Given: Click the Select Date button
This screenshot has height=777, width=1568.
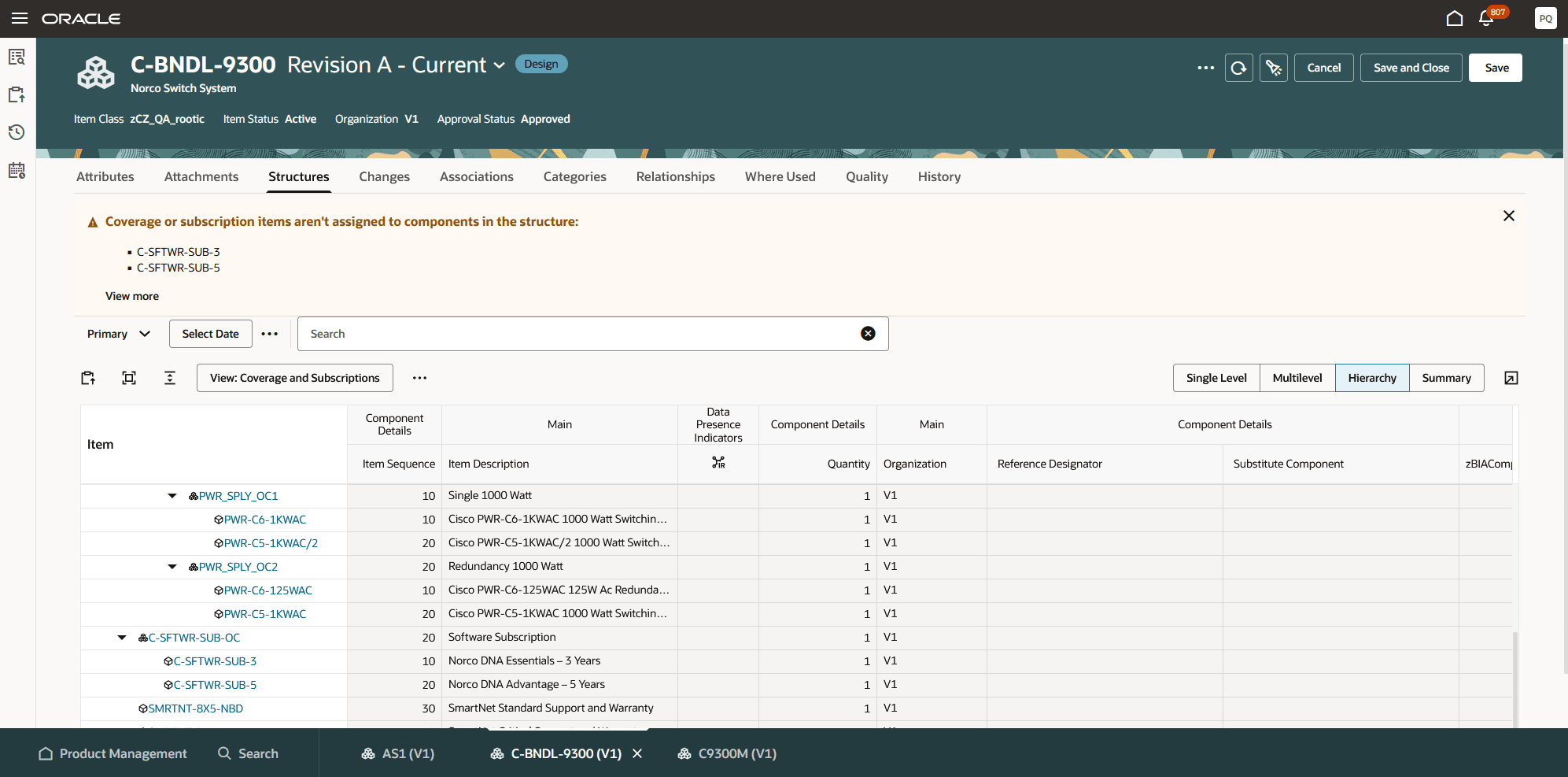Looking at the screenshot, I should coord(211,334).
